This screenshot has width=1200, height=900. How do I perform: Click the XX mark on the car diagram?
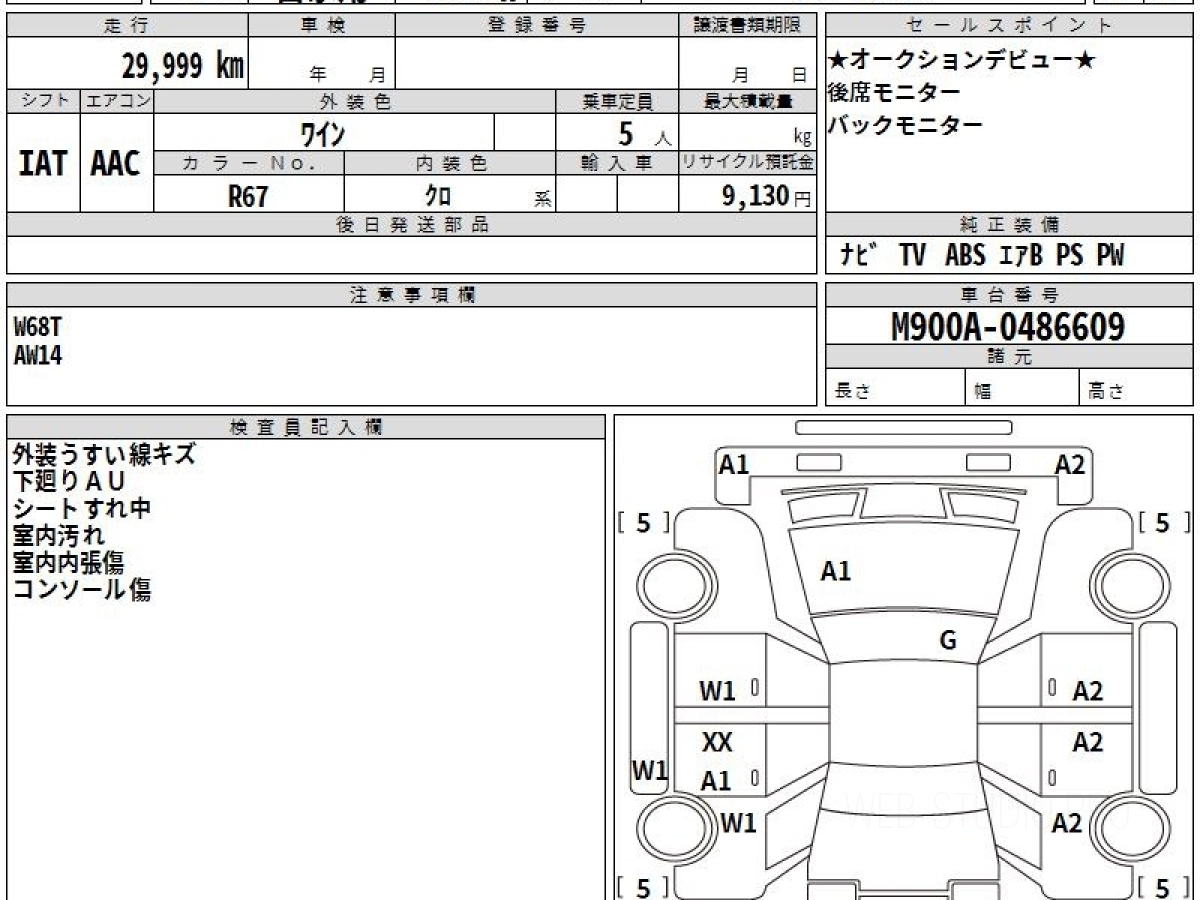pyautogui.click(x=717, y=742)
